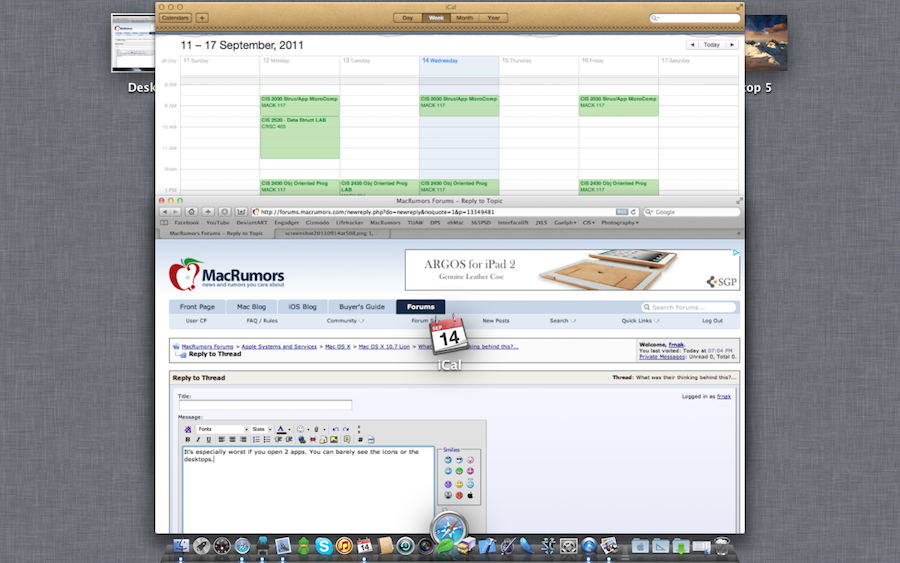Add a new Safari tab with plus
This screenshot has width=900, height=563.
click(x=739, y=234)
